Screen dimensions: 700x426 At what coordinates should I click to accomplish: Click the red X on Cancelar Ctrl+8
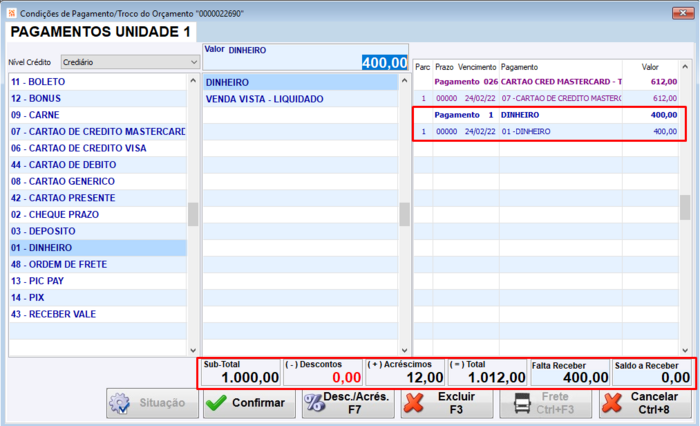pyautogui.click(x=612, y=403)
